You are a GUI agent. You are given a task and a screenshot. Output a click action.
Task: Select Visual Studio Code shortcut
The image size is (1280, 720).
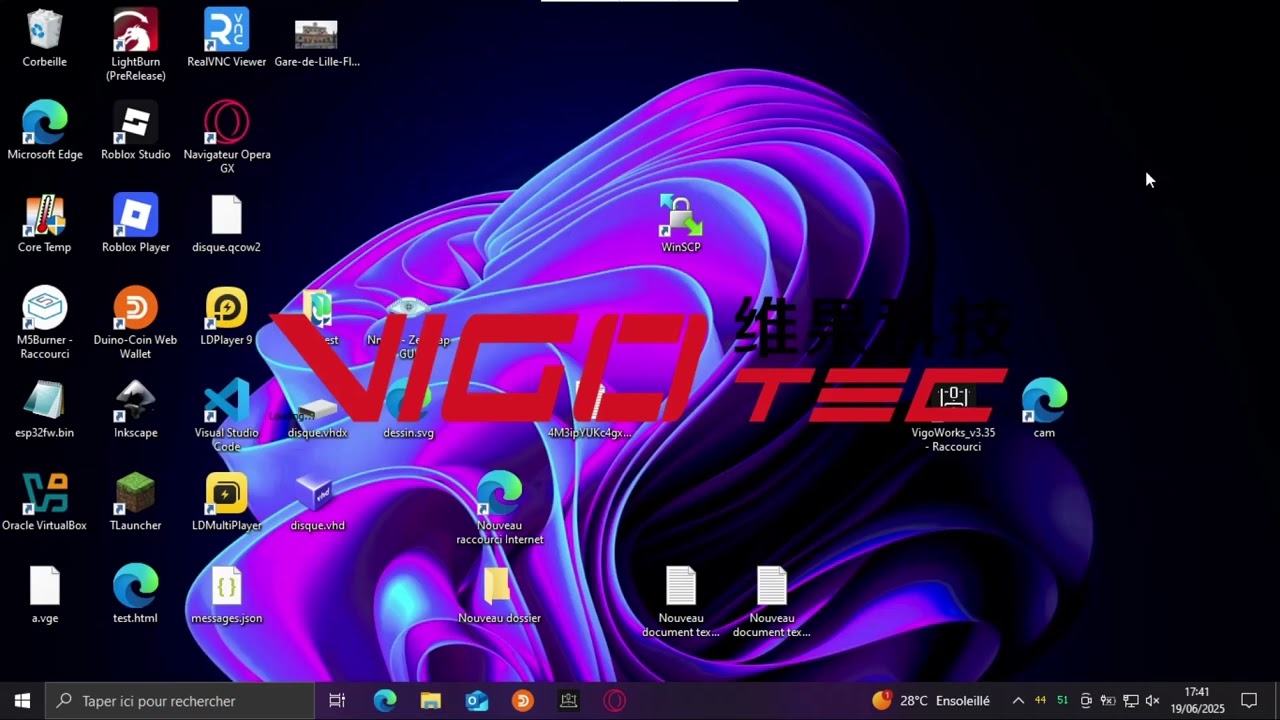point(227,416)
